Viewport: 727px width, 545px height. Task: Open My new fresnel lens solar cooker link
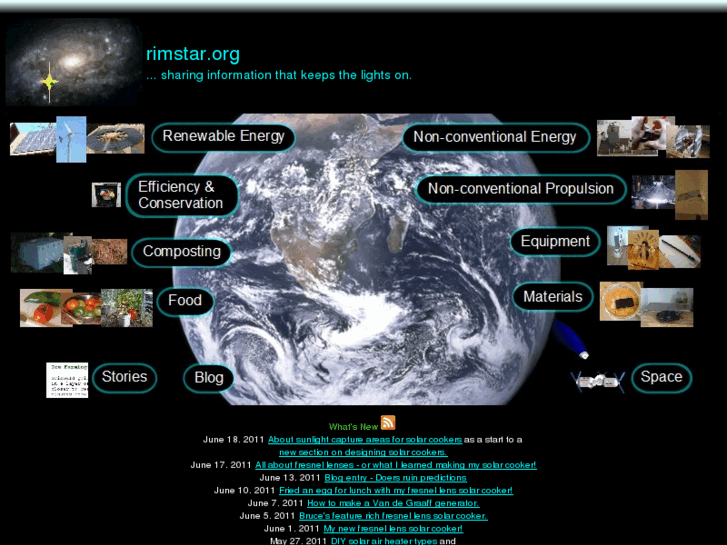pyautogui.click(x=393, y=528)
